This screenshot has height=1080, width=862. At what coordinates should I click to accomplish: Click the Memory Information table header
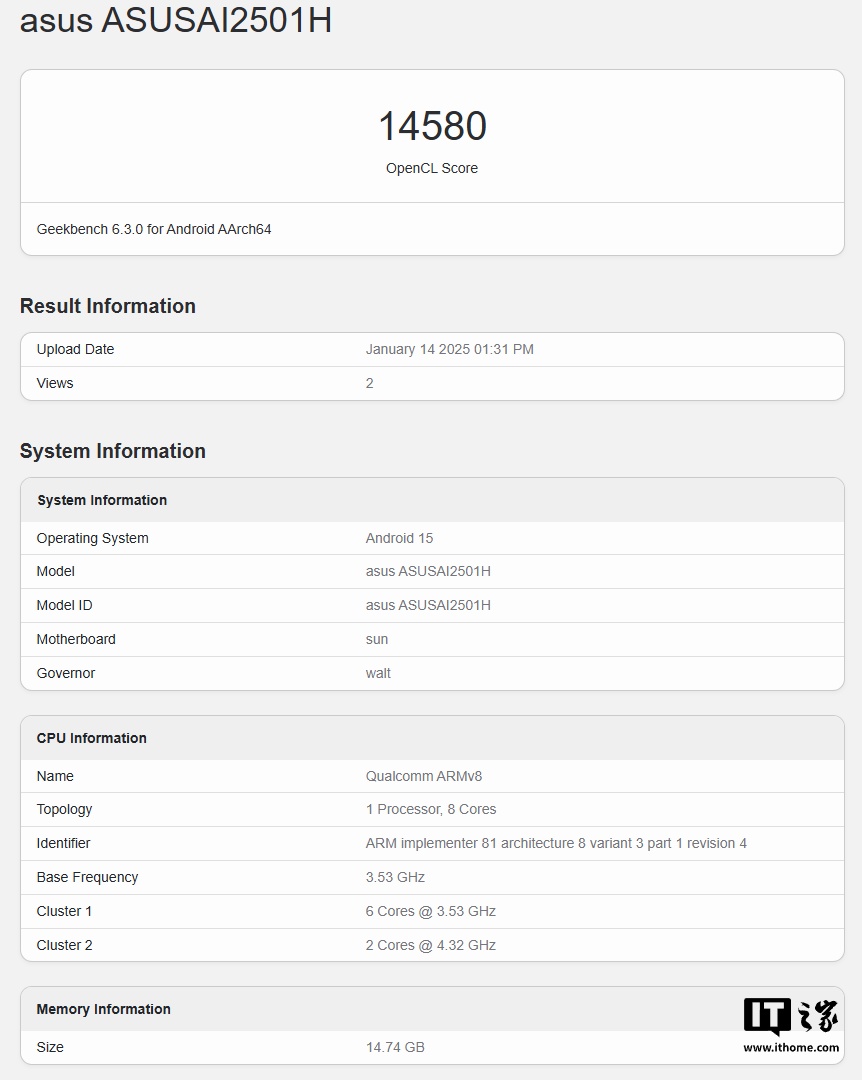[x=104, y=1009]
